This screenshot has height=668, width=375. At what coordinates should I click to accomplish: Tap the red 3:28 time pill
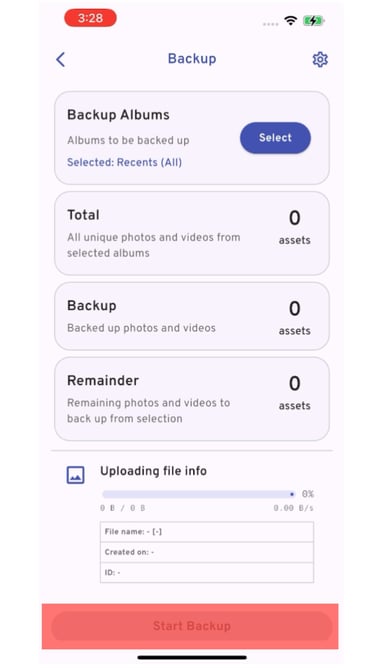click(90, 18)
